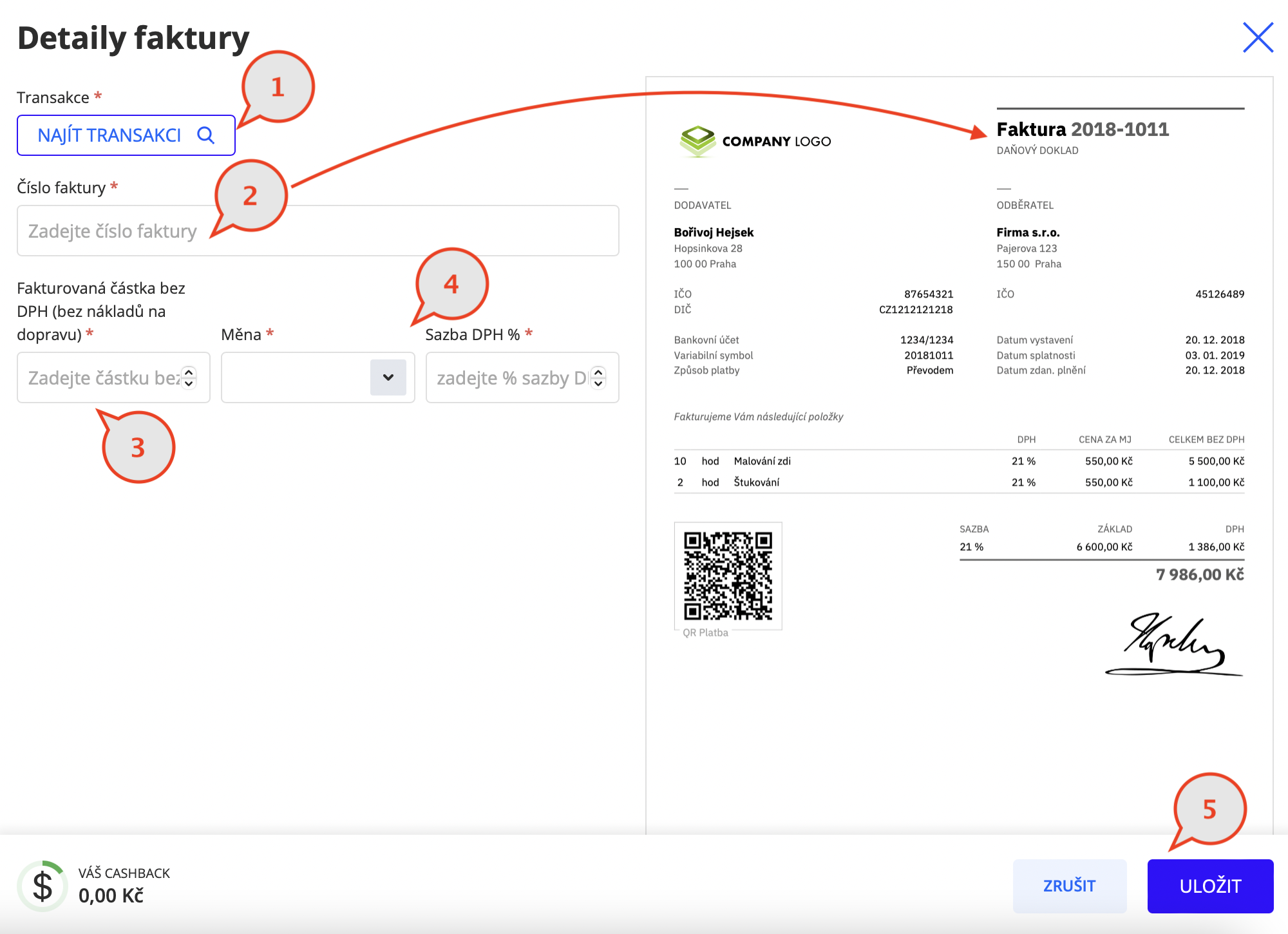Viewport: 1288px width, 934px height.
Task: Click the total 7 986,00 Kč amount
Action: (x=1200, y=575)
